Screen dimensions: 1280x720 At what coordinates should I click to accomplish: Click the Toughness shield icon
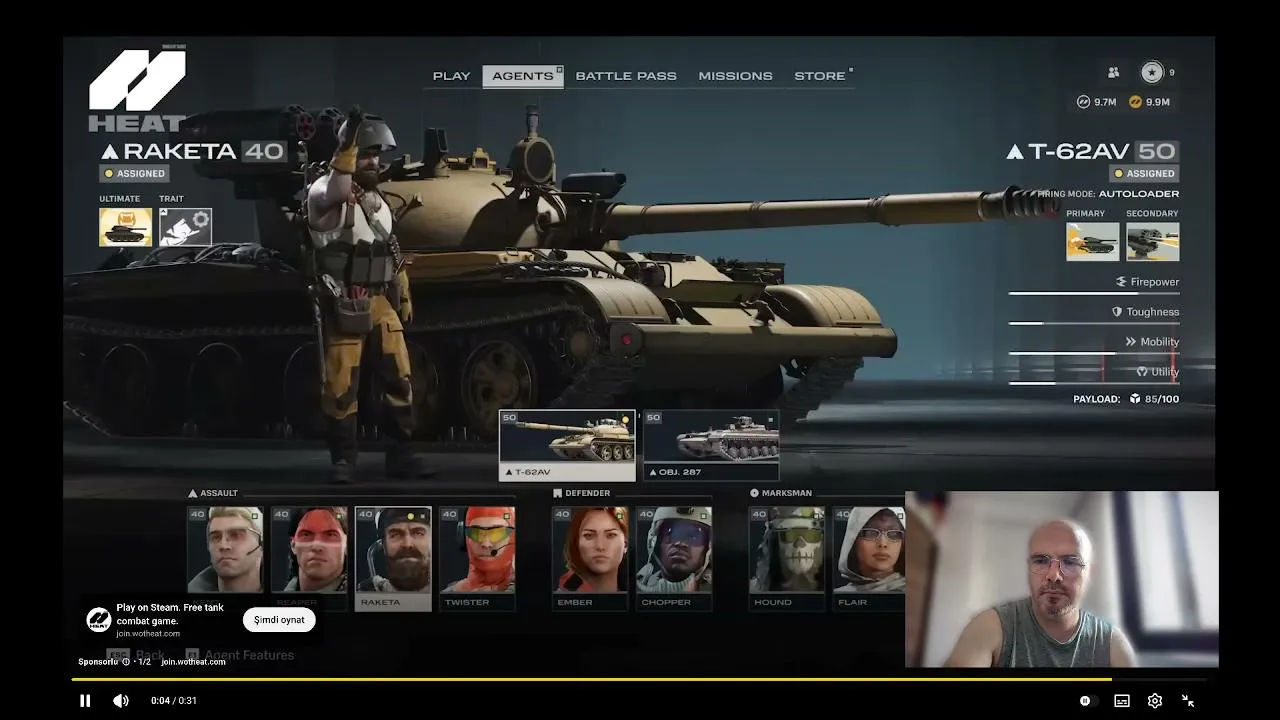pyautogui.click(x=1117, y=312)
